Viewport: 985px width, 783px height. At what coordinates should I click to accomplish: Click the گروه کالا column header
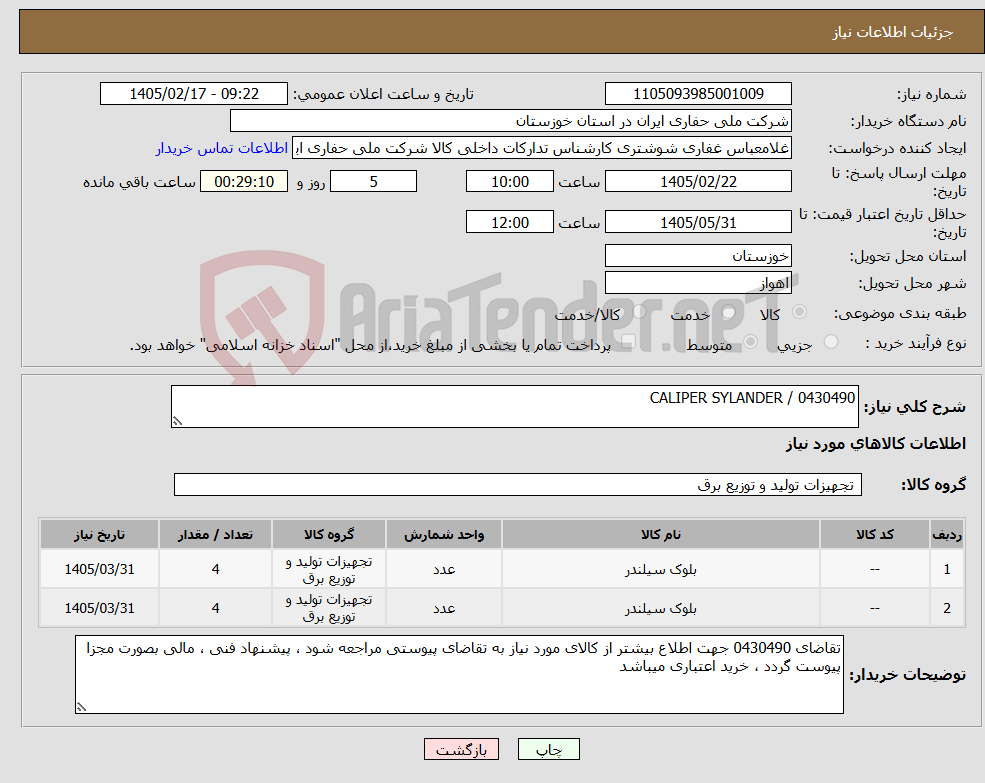329,534
